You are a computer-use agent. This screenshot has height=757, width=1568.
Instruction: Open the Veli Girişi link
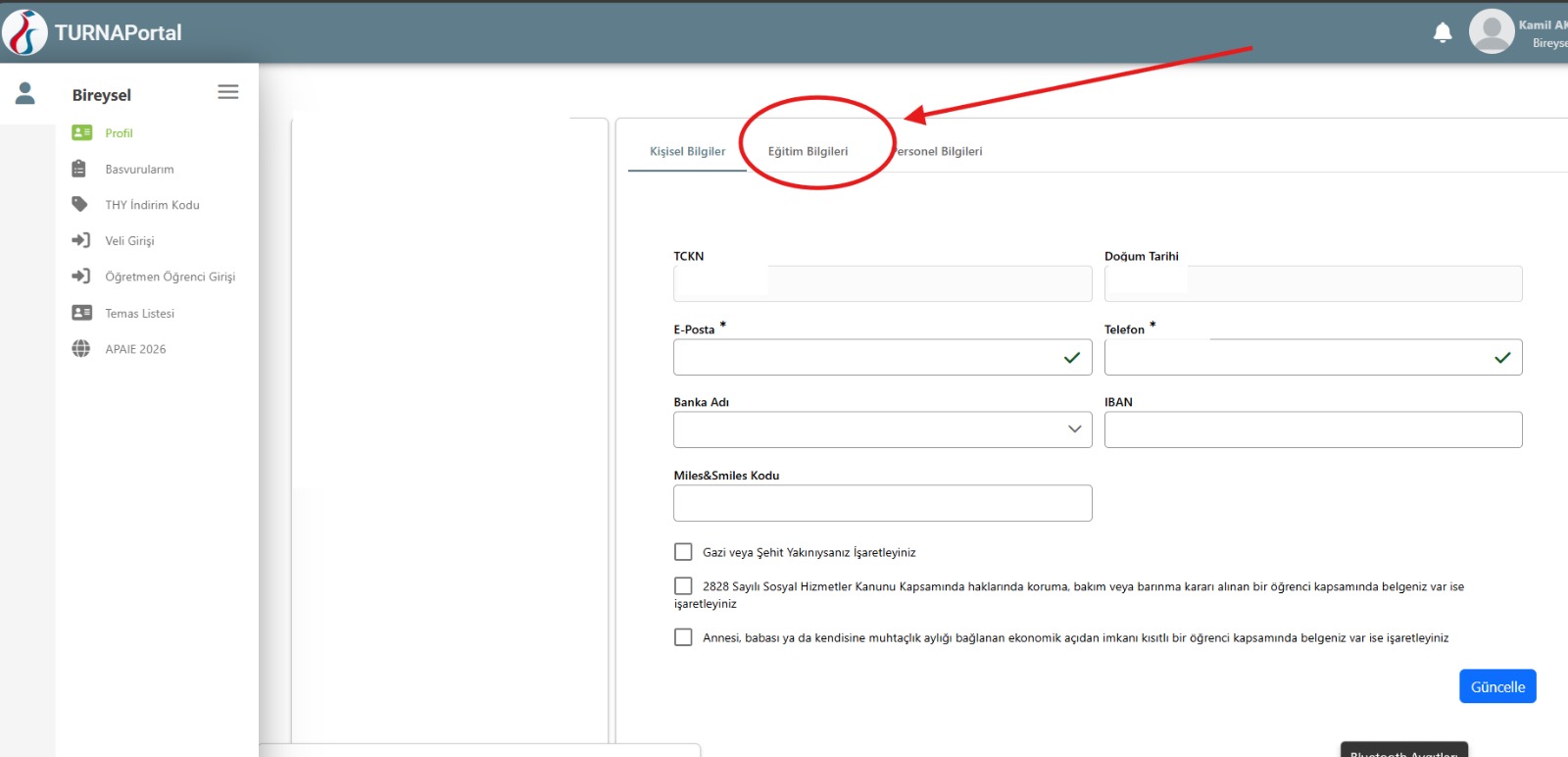pos(129,240)
